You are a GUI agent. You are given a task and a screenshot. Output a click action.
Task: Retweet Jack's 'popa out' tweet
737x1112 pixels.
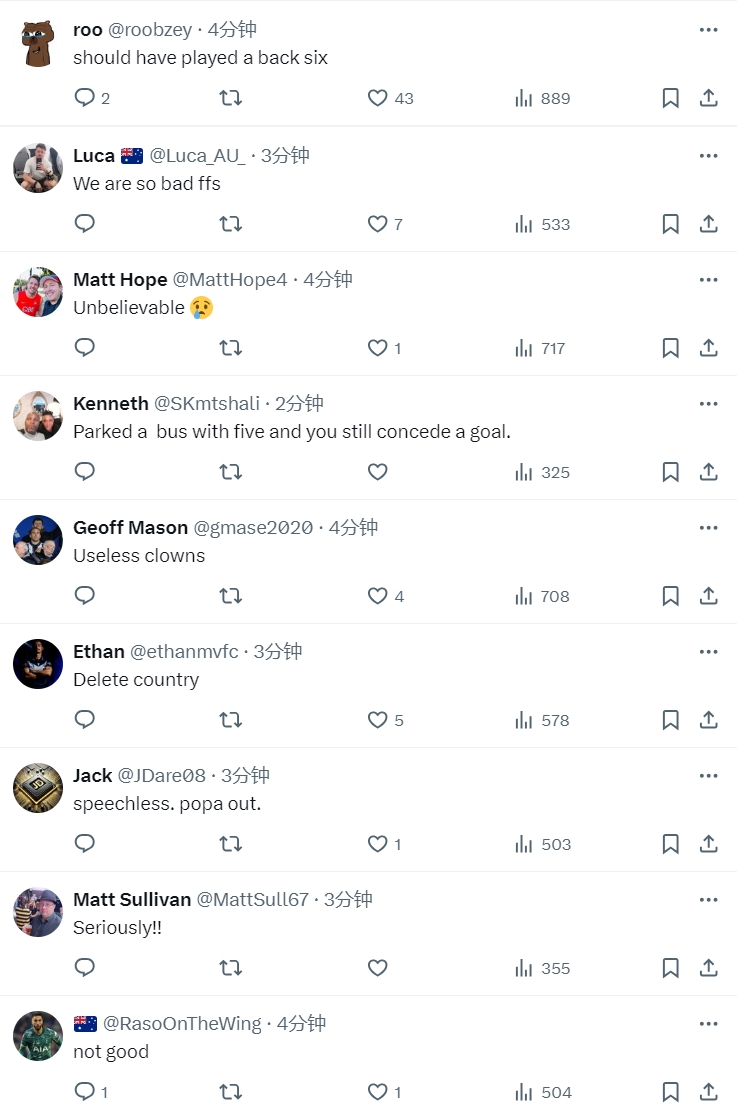tap(231, 844)
